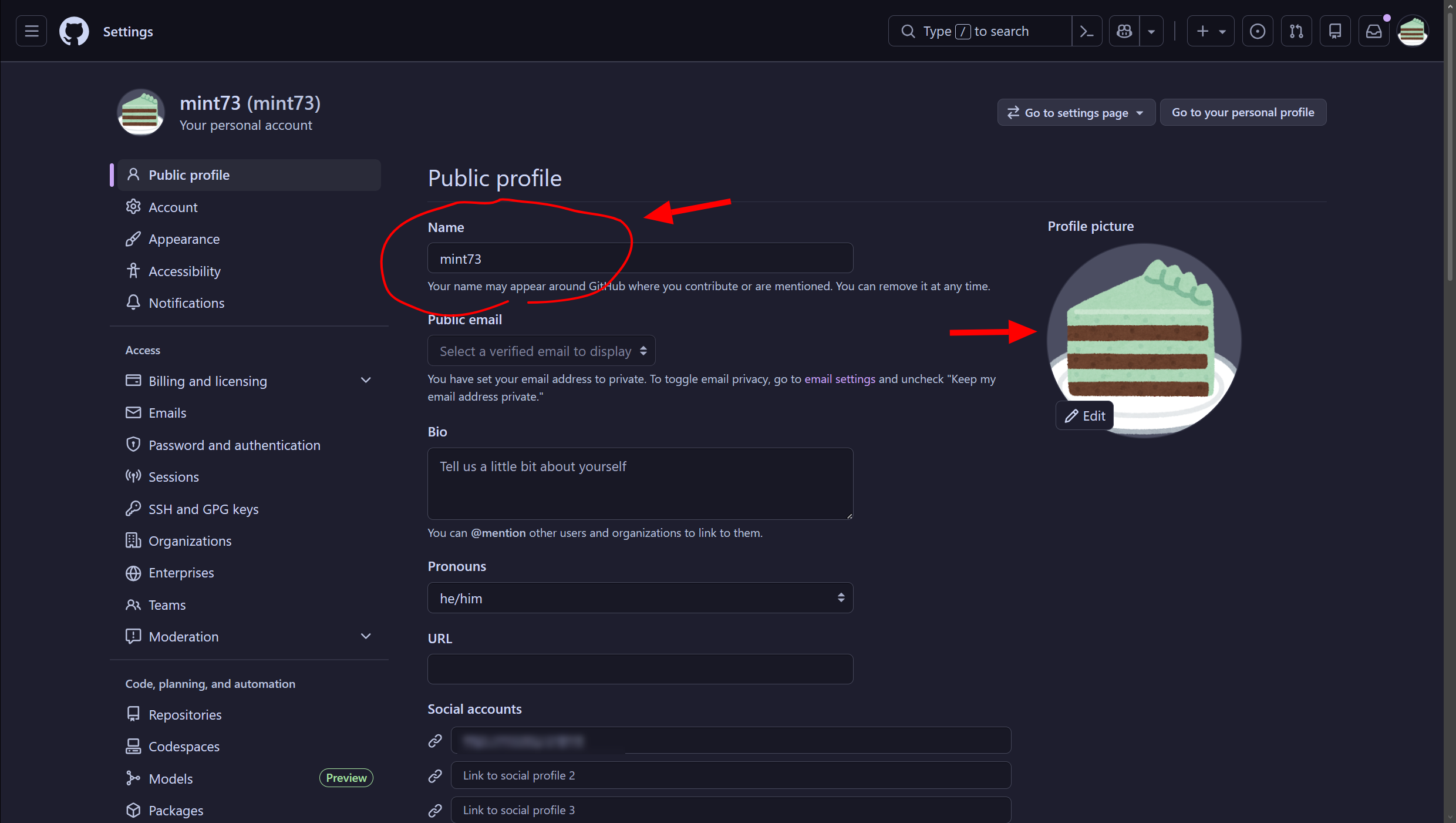The height and width of the screenshot is (823, 1456).
Task: Click the account avatar beside mint73 heading
Action: pyautogui.click(x=140, y=112)
